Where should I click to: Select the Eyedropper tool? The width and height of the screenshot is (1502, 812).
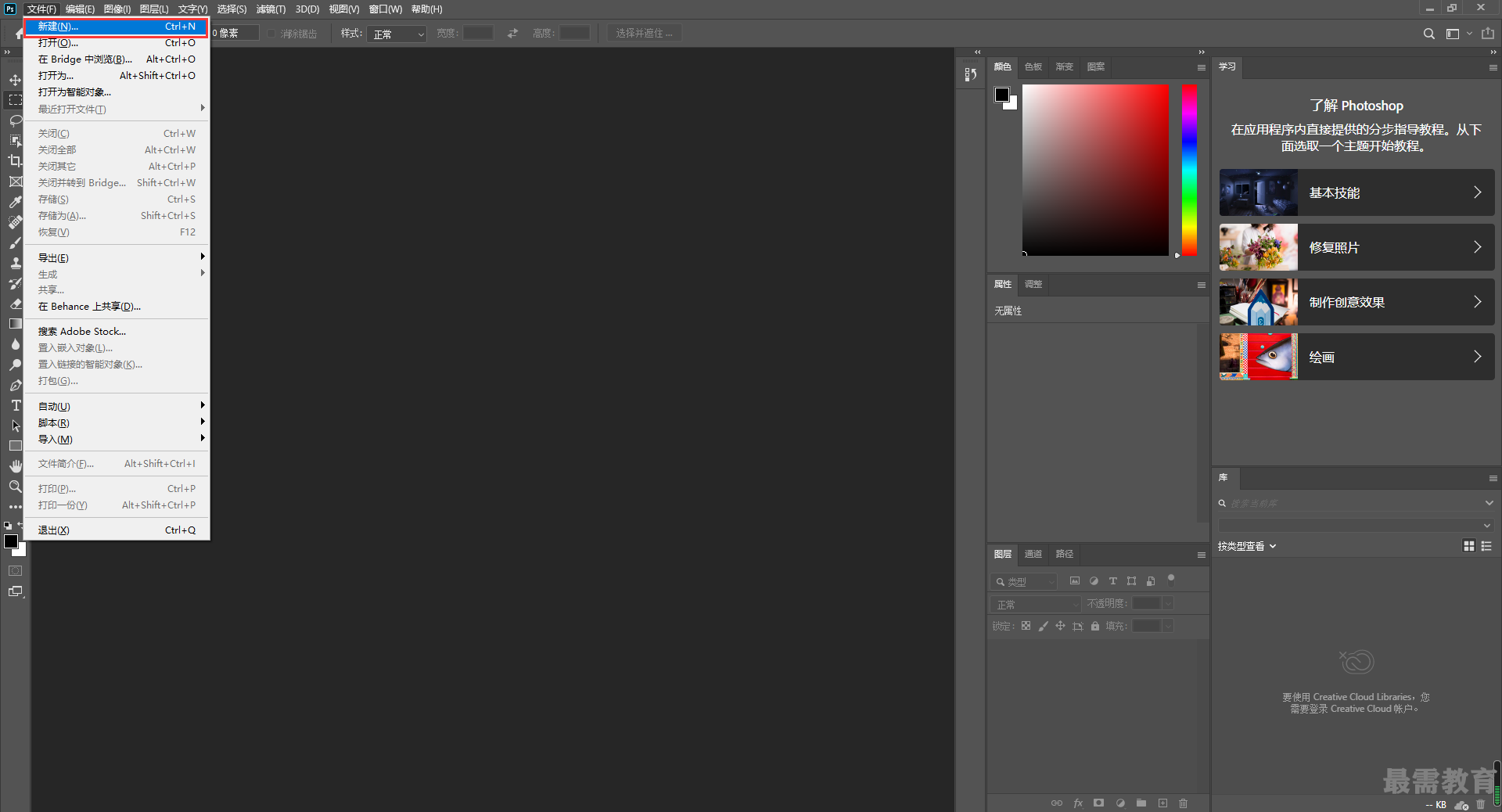15,202
